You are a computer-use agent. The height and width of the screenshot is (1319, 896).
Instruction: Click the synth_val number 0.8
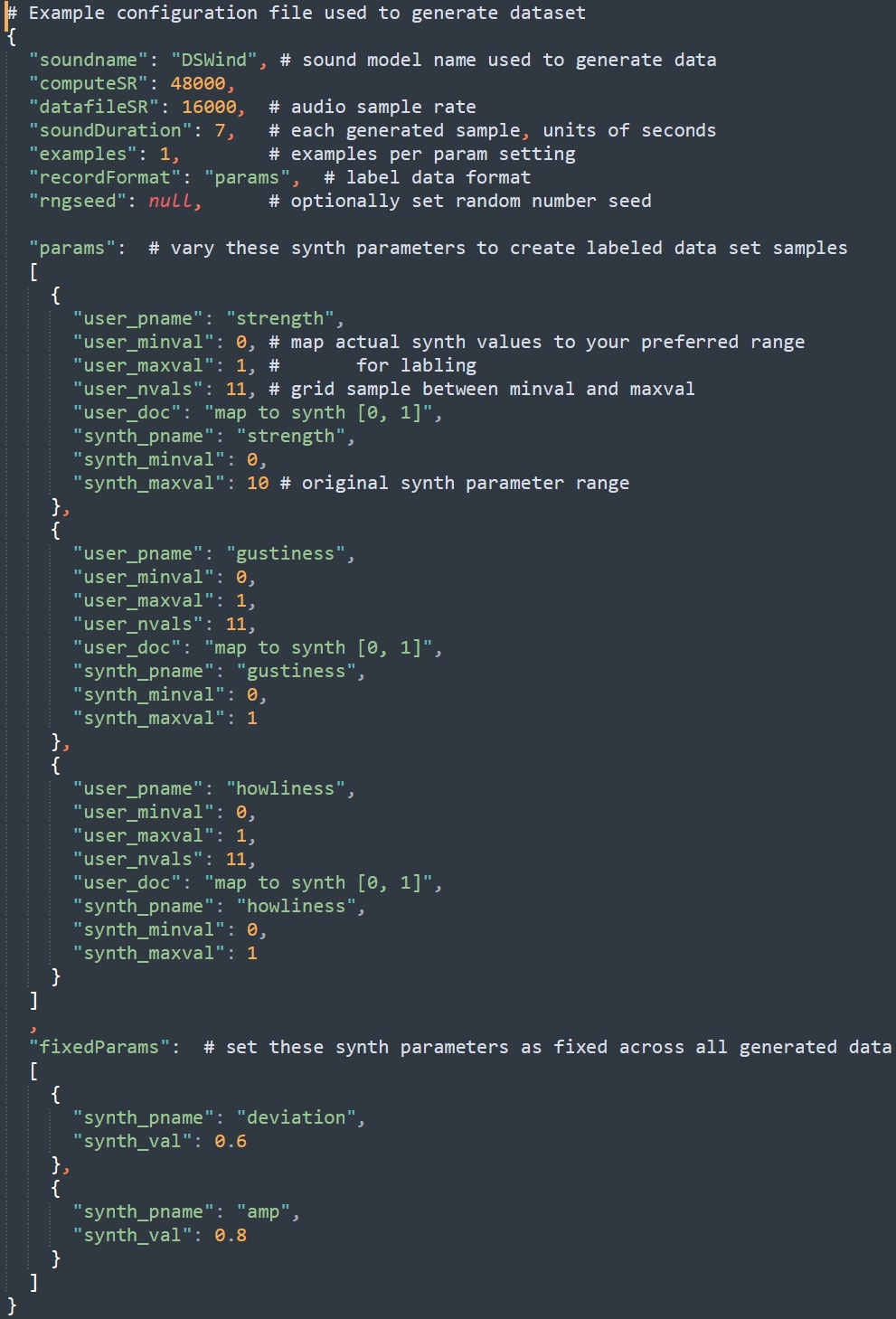click(x=231, y=1235)
